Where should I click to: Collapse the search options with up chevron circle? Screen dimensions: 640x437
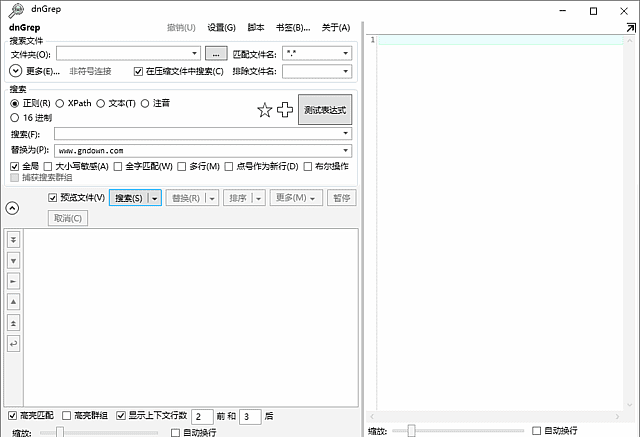point(12,208)
